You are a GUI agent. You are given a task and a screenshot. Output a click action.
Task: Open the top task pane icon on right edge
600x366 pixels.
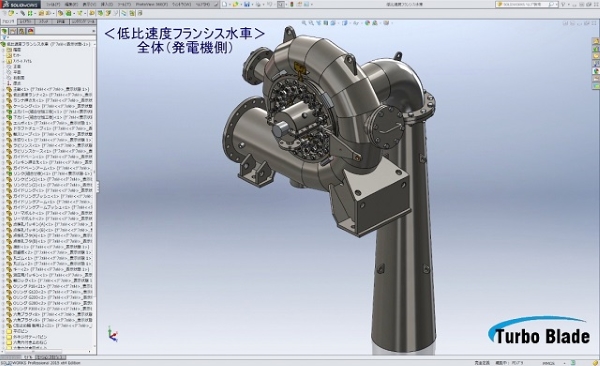point(596,41)
